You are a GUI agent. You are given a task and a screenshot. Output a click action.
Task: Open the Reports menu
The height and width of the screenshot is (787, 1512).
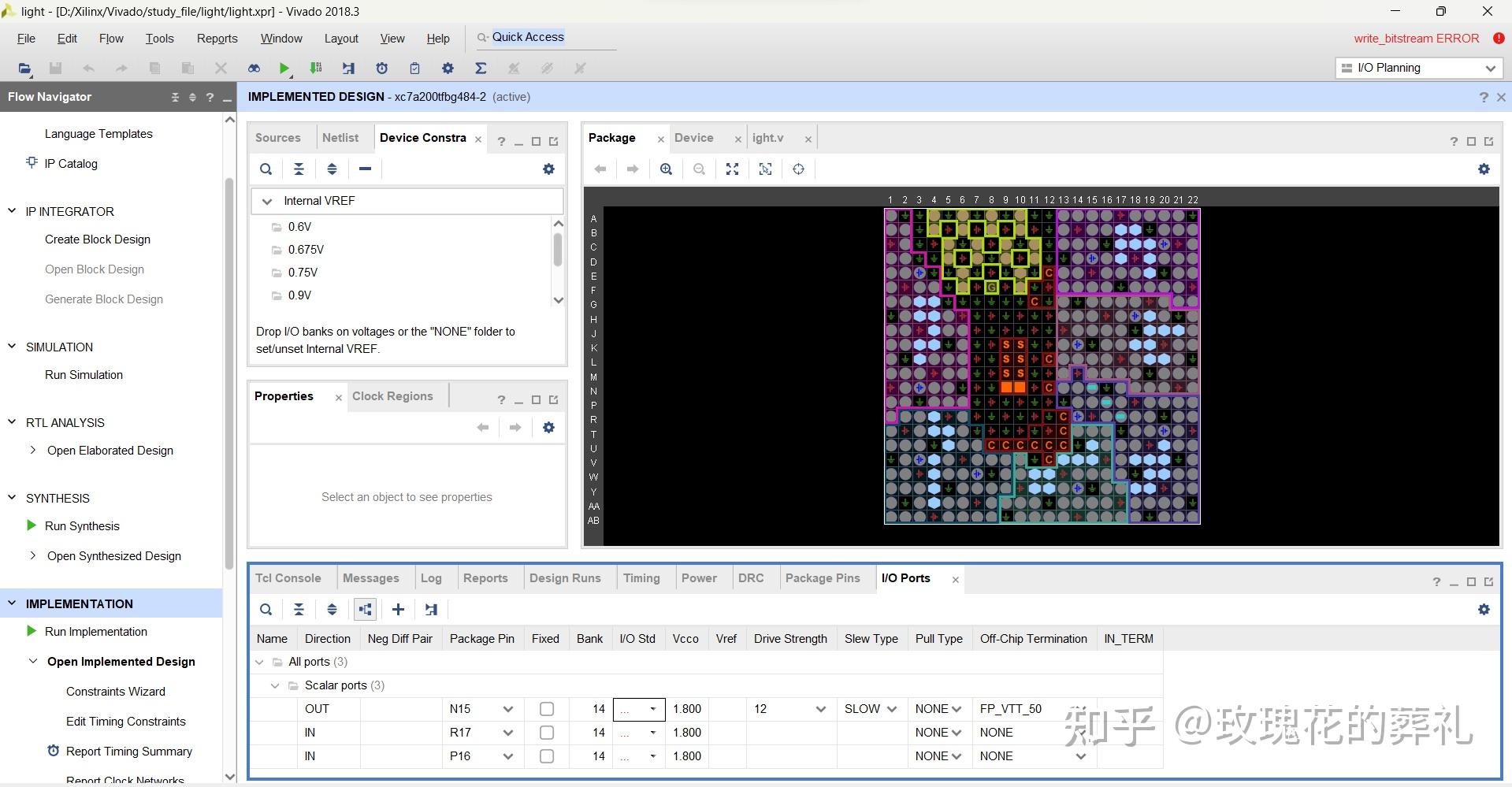[217, 39]
